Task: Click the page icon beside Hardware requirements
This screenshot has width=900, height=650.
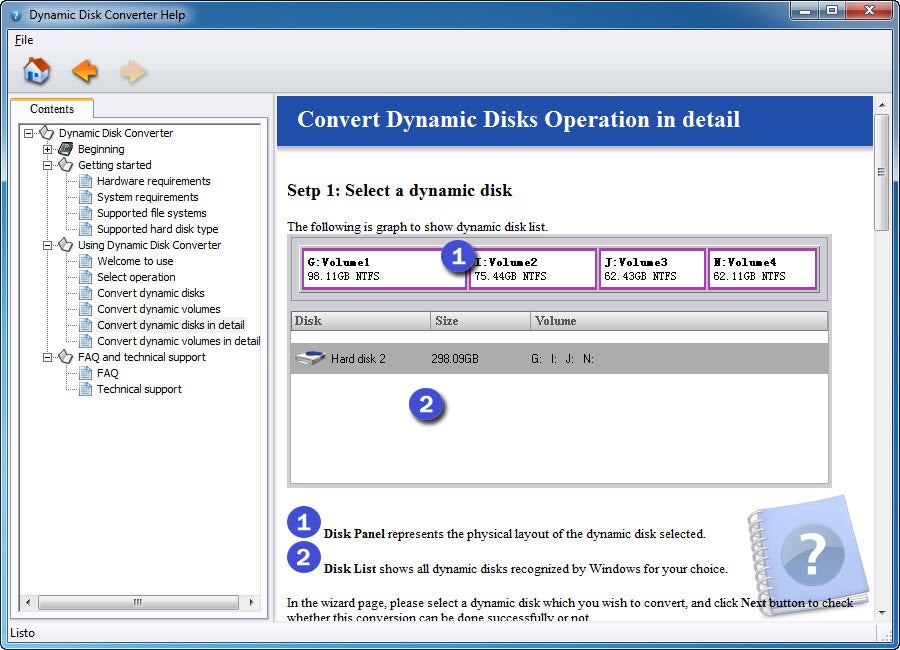Action: coord(85,181)
